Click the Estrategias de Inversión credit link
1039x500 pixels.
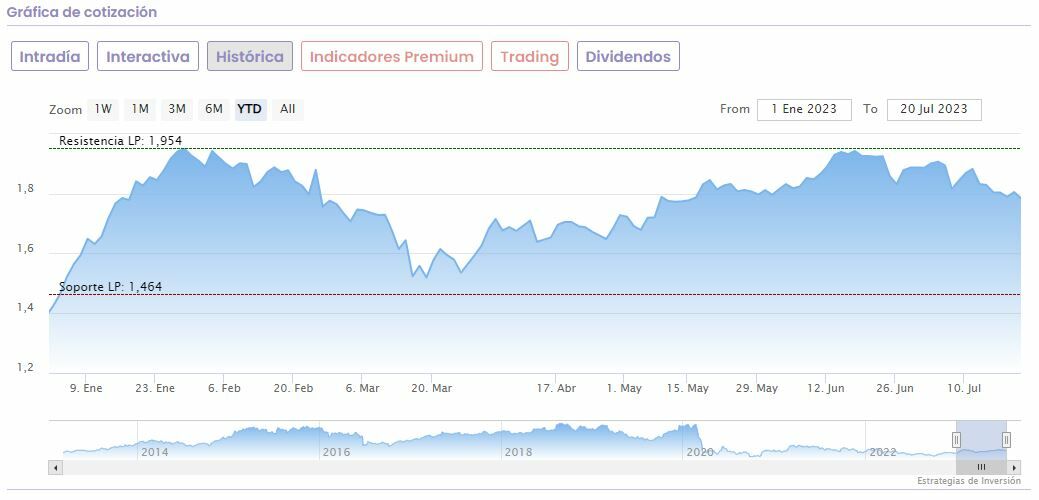[969, 481]
